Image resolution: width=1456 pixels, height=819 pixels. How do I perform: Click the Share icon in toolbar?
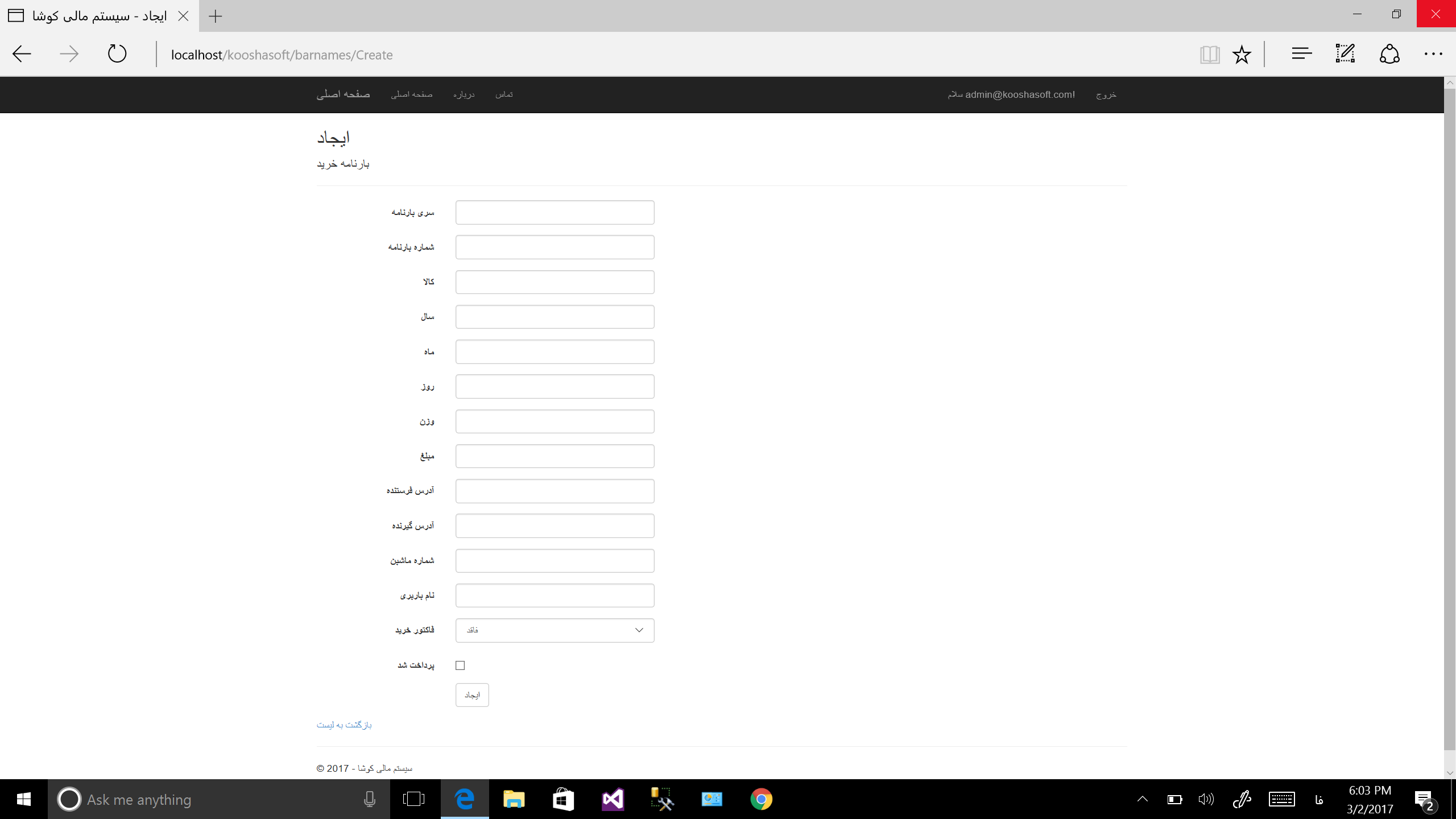[x=1389, y=54]
